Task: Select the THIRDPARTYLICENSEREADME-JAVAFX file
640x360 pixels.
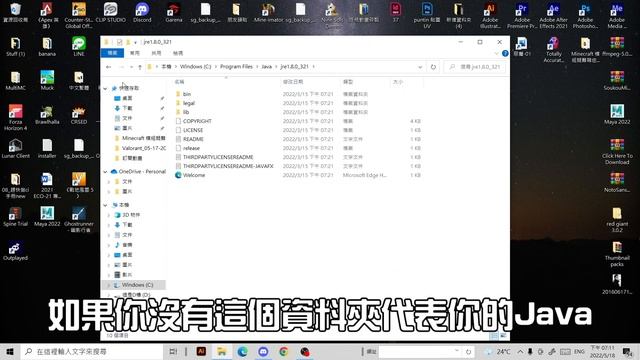Action: click(x=228, y=166)
